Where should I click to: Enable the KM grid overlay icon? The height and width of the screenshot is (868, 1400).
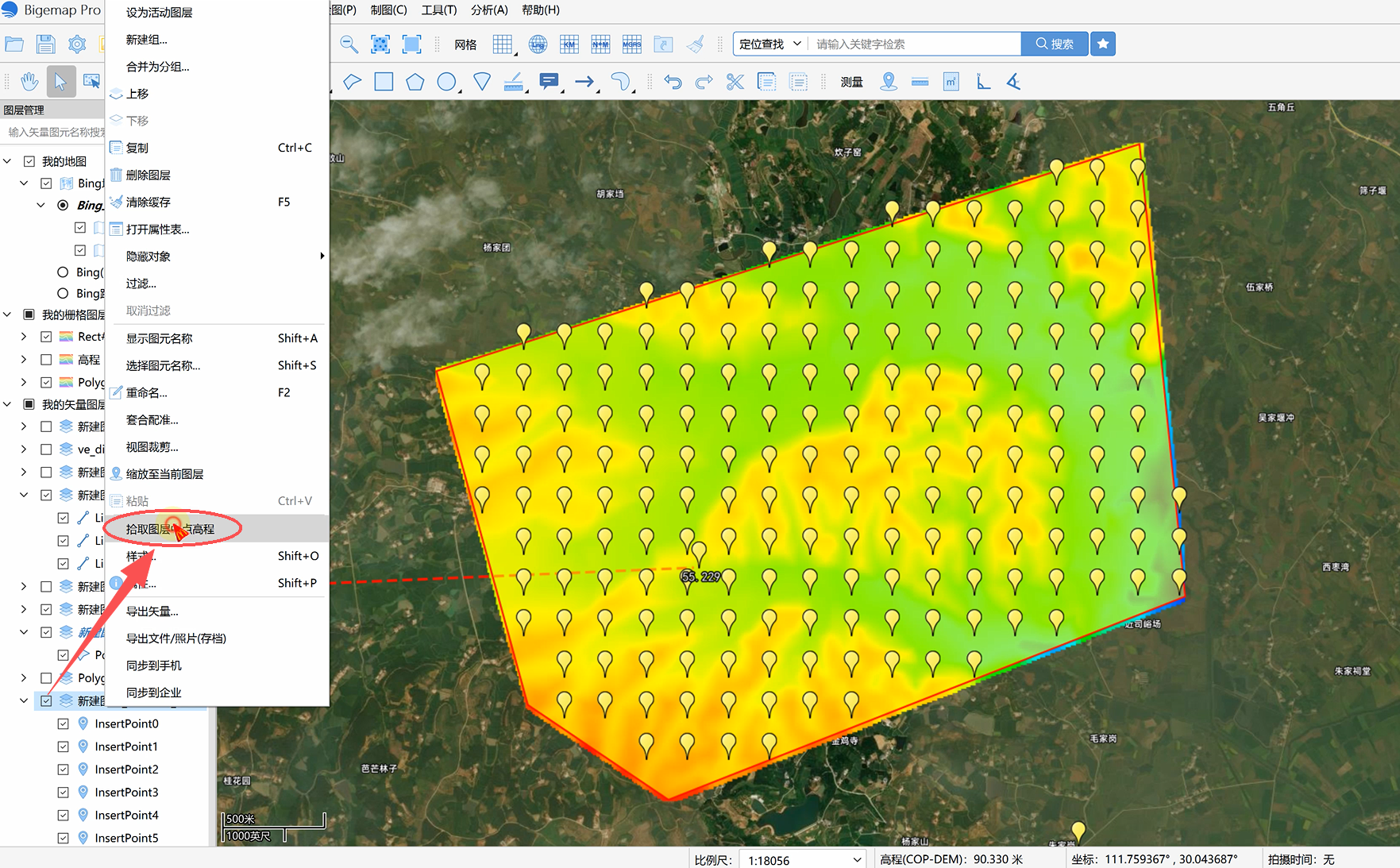(x=569, y=44)
